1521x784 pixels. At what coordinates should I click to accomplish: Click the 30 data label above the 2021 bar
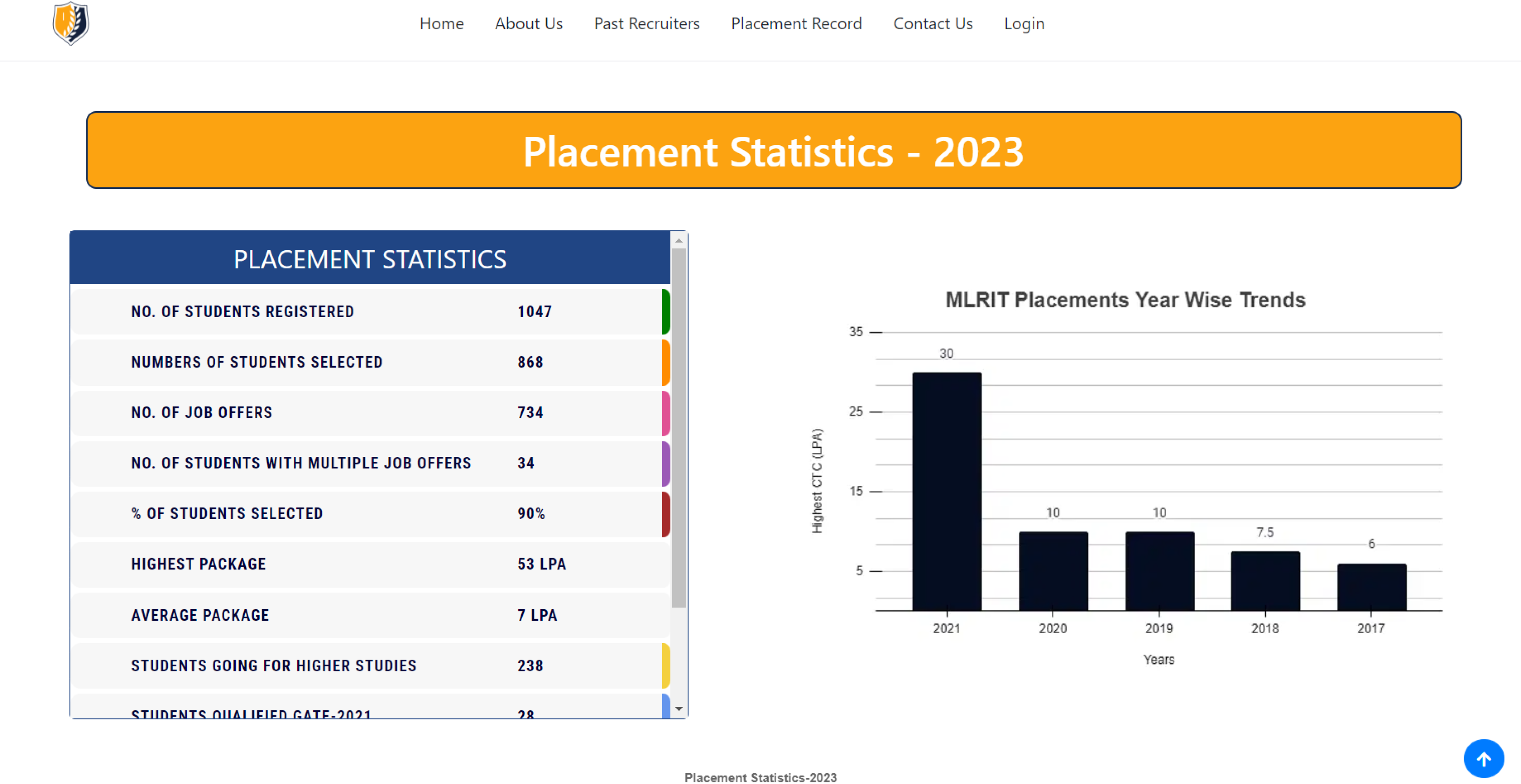pos(946,354)
